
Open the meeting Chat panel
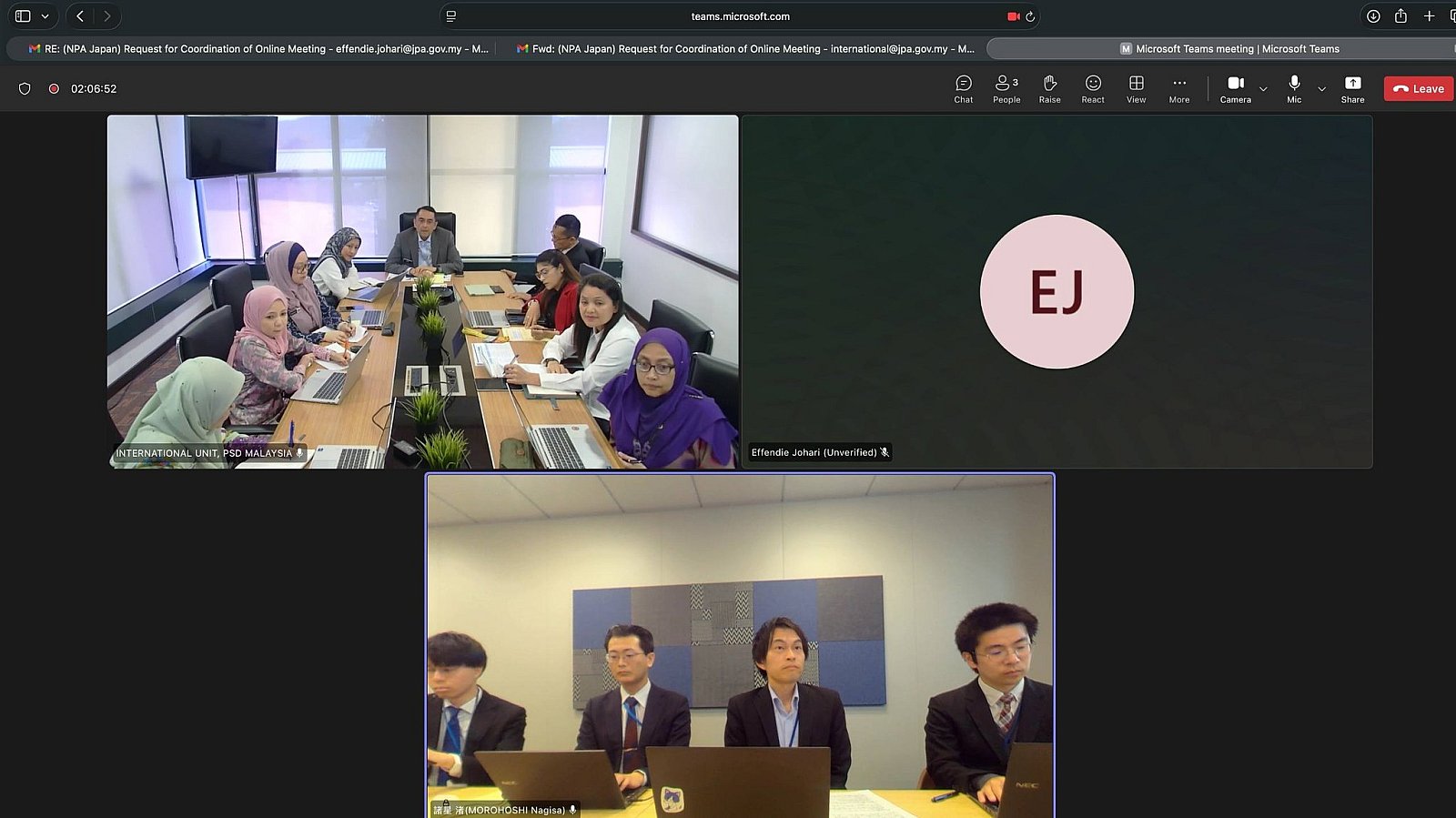click(963, 88)
